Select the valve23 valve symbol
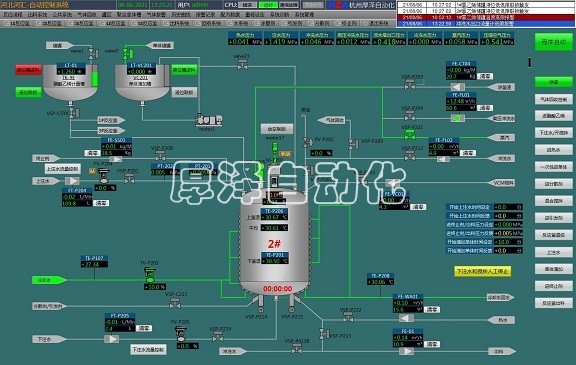 click(x=242, y=64)
